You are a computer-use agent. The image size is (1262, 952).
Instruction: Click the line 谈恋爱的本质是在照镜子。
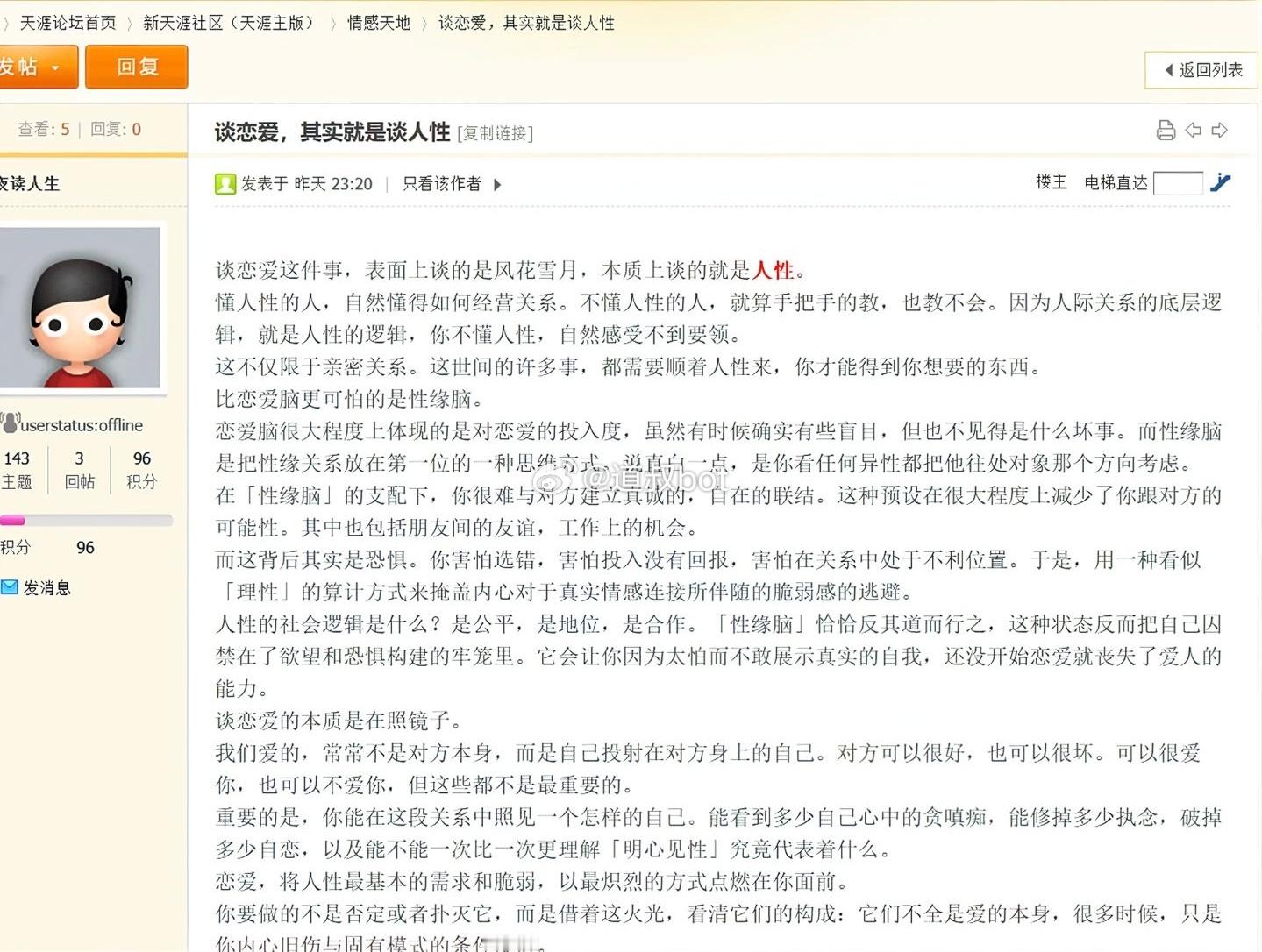[x=339, y=721]
